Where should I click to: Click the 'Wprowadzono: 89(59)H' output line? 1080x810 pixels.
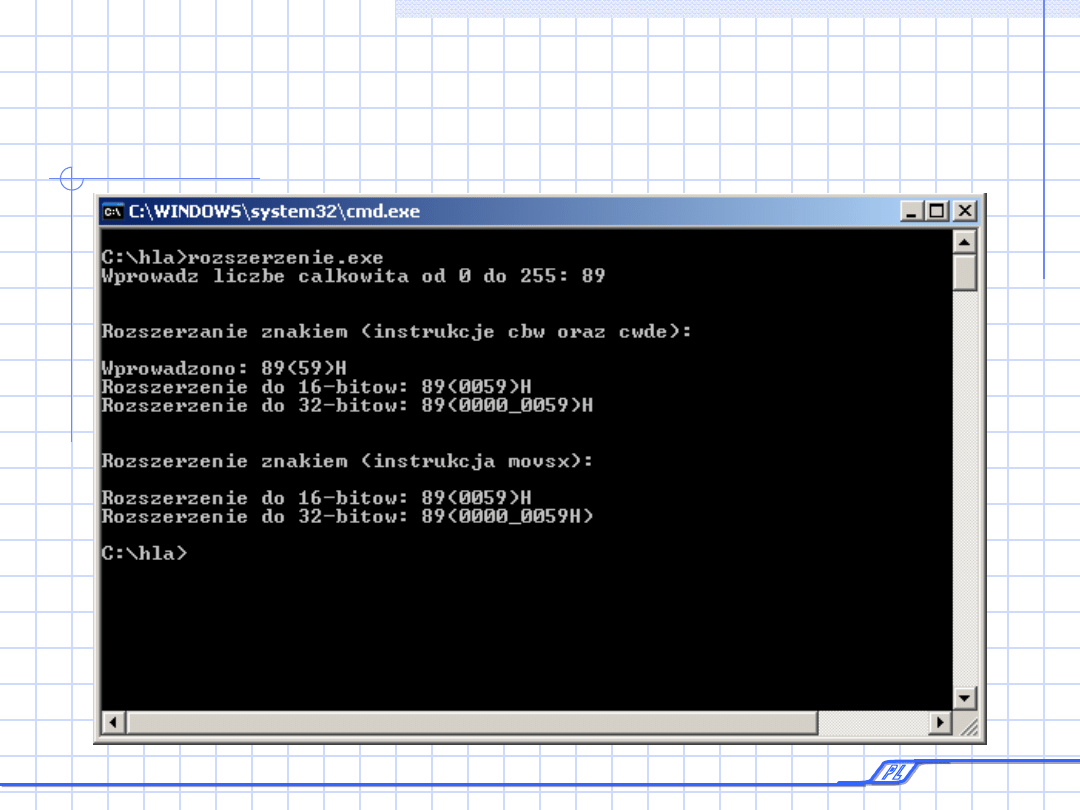[224, 368]
